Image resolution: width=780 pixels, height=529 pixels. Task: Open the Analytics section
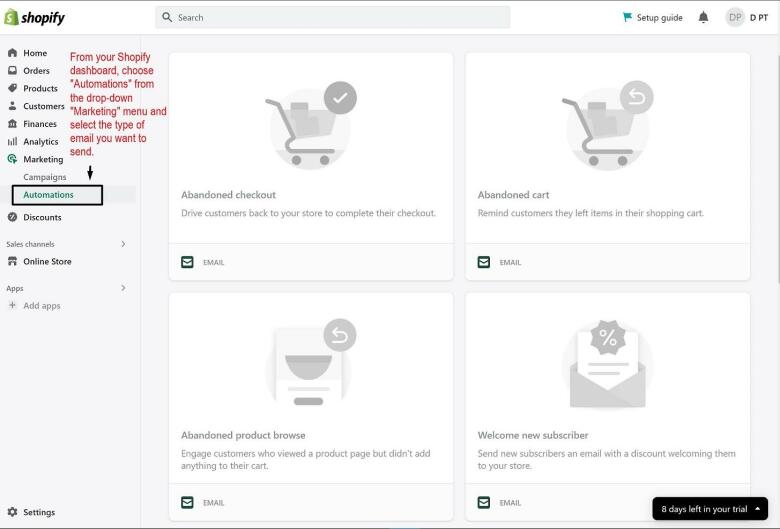(41, 142)
